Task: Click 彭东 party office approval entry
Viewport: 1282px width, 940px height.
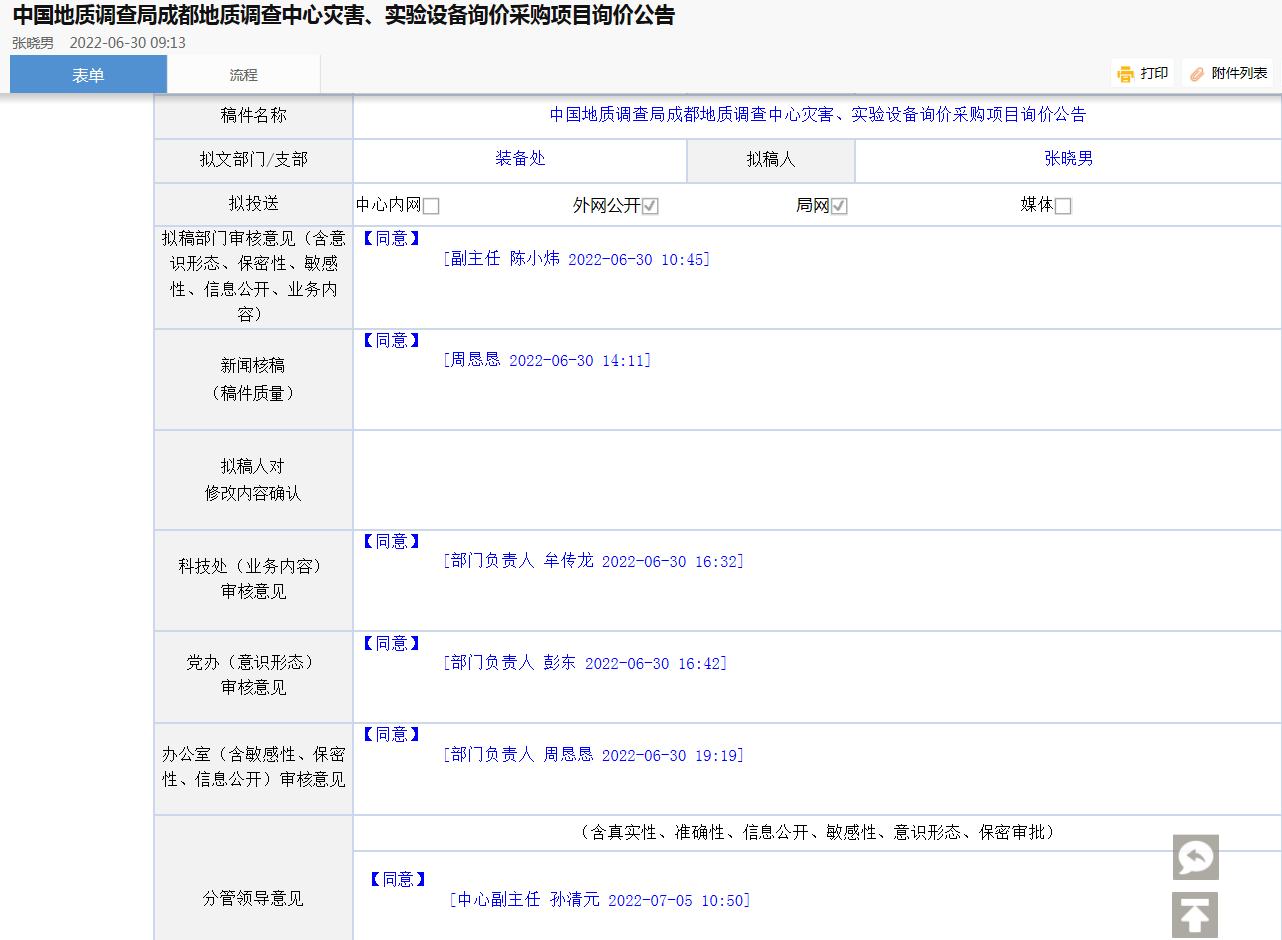Action: [x=585, y=663]
